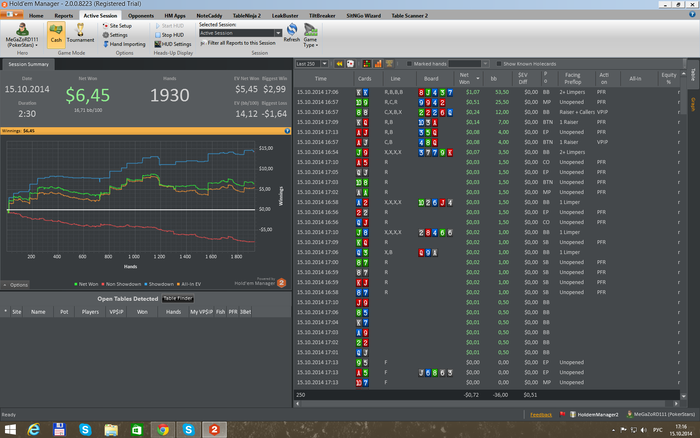Open the HM Apps tab
This screenshot has height=438, width=700.
[175, 16]
